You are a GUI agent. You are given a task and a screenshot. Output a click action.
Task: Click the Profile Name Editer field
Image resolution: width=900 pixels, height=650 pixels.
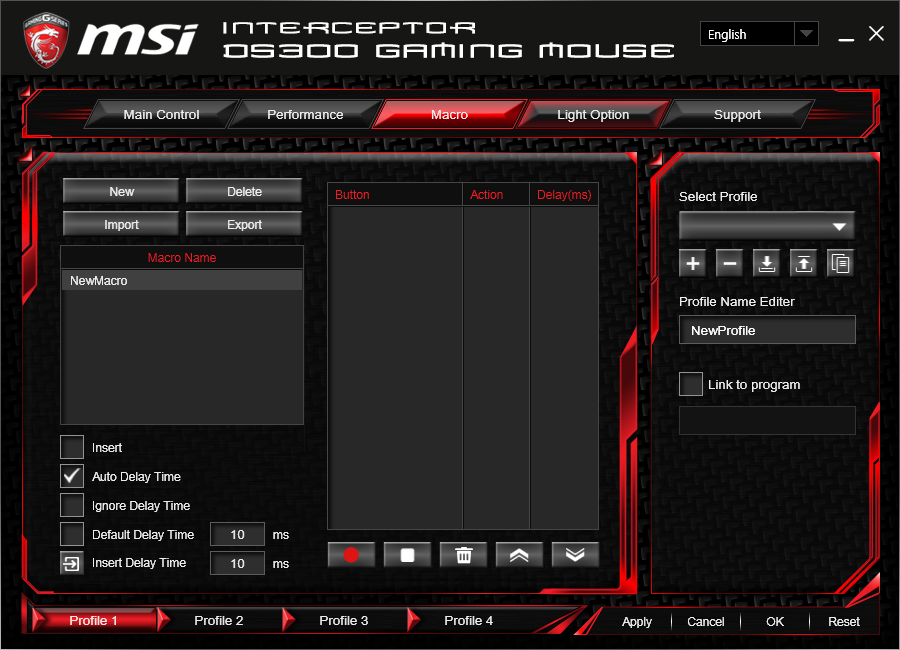767,330
